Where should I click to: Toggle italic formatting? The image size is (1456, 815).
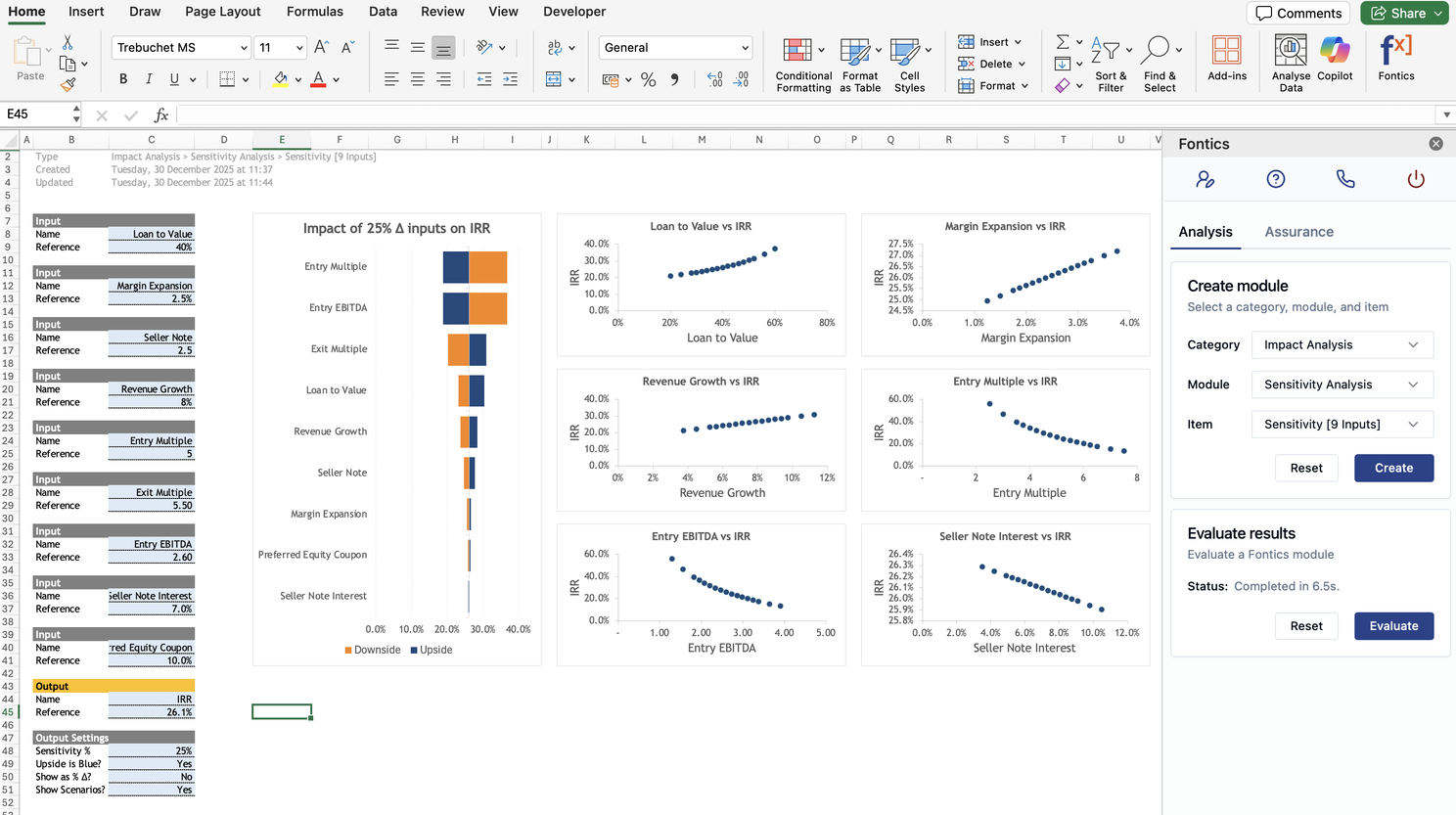point(149,79)
